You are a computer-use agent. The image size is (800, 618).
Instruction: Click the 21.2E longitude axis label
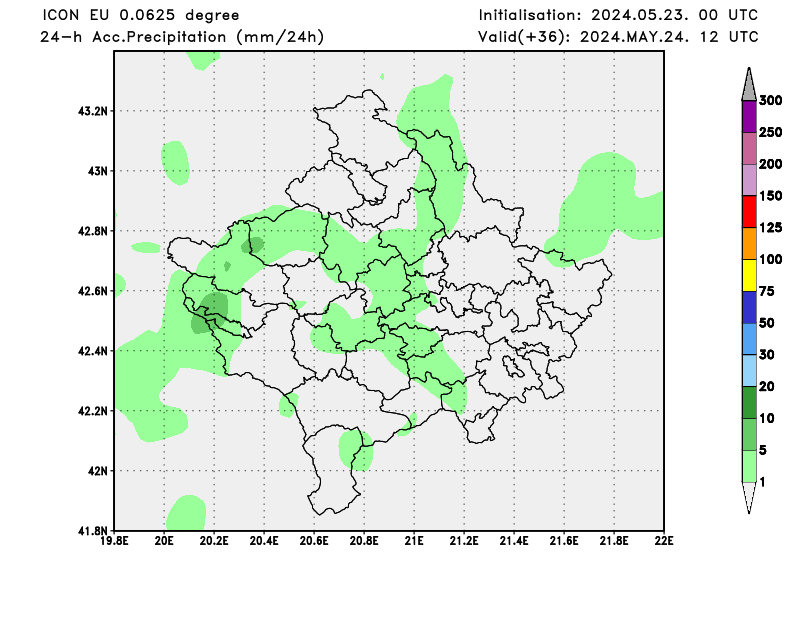pyautogui.click(x=464, y=540)
